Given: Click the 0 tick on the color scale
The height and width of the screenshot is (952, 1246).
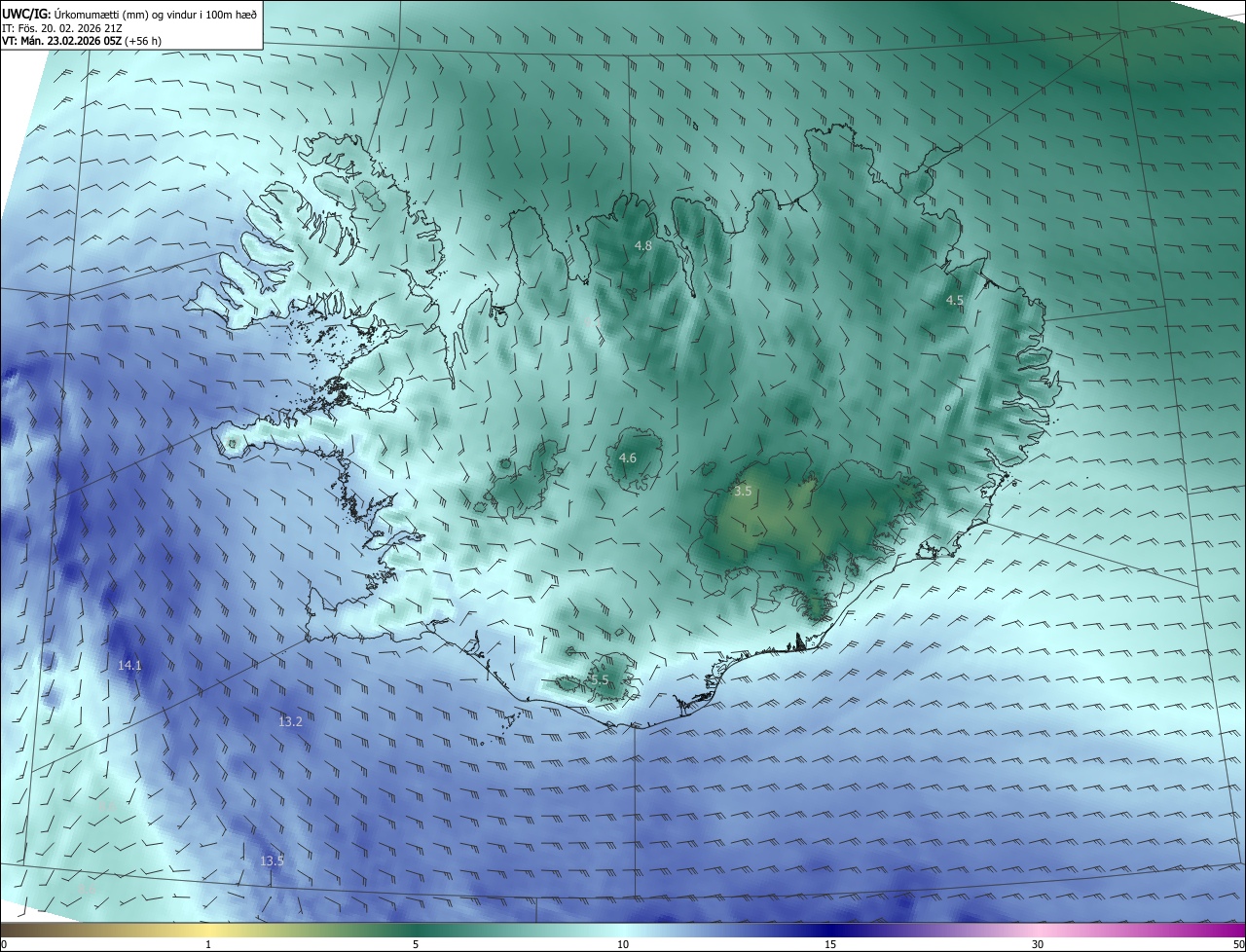Looking at the screenshot, I should pyautogui.click(x=4, y=944).
